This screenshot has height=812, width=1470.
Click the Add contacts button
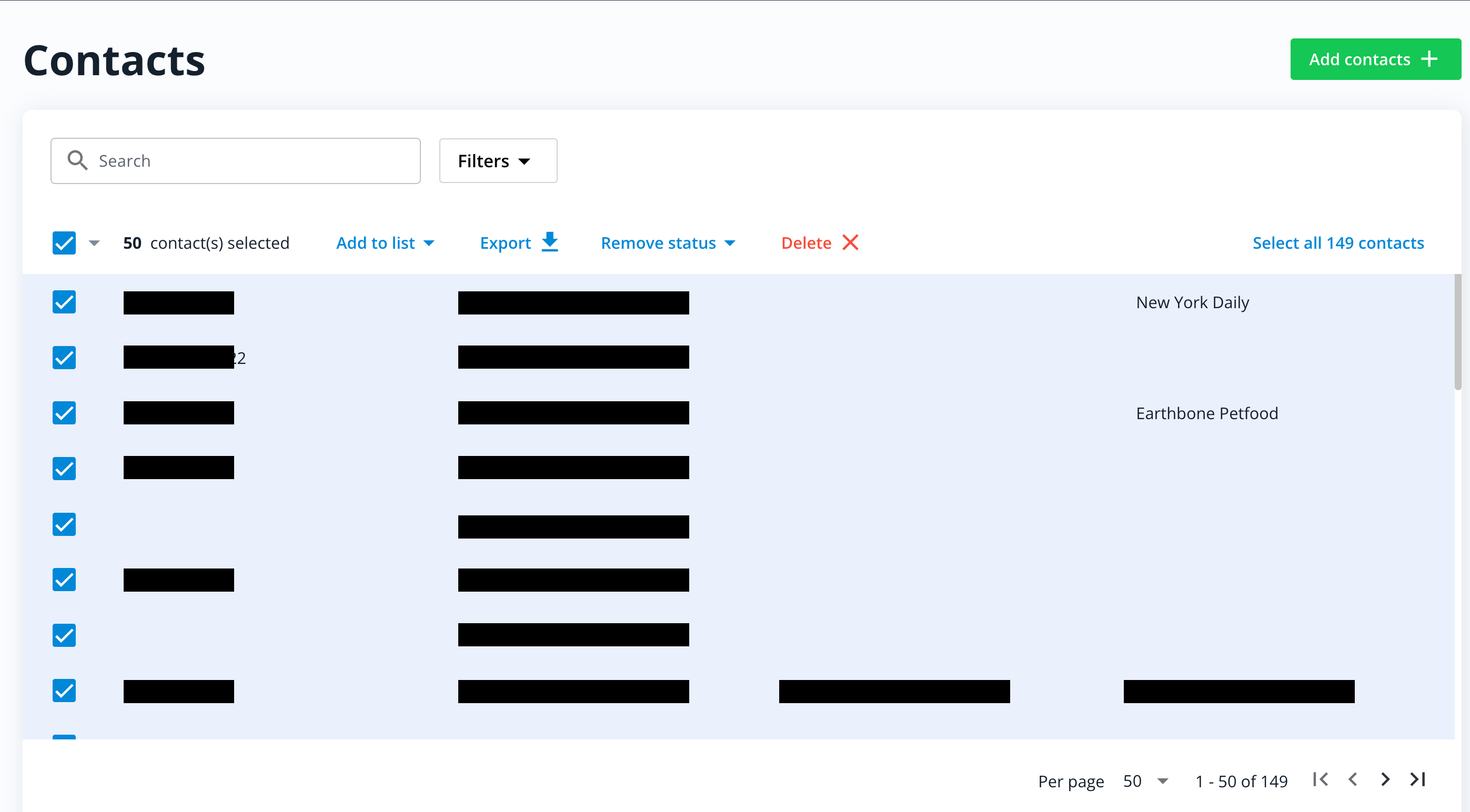pyautogui.click(x=1375, y=59)
